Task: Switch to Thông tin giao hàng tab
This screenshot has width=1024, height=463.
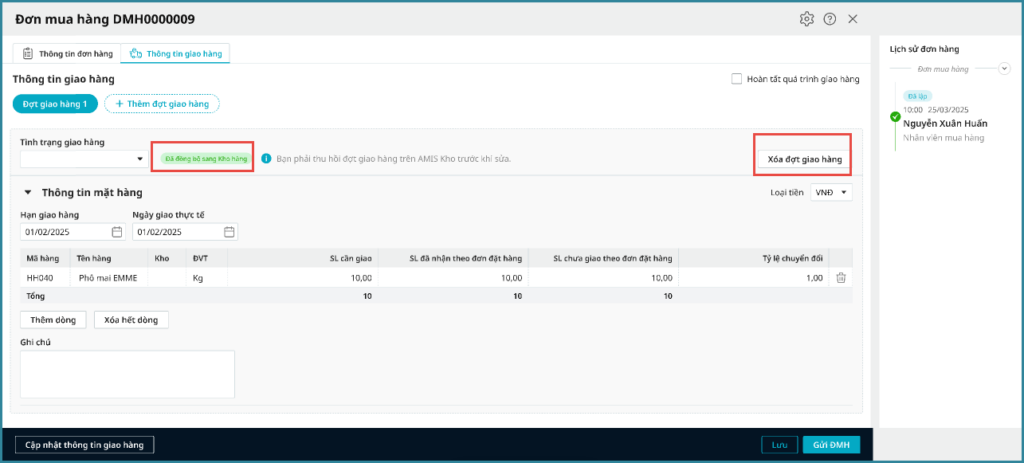Action: pyautogui.click(x=175, y=54)
